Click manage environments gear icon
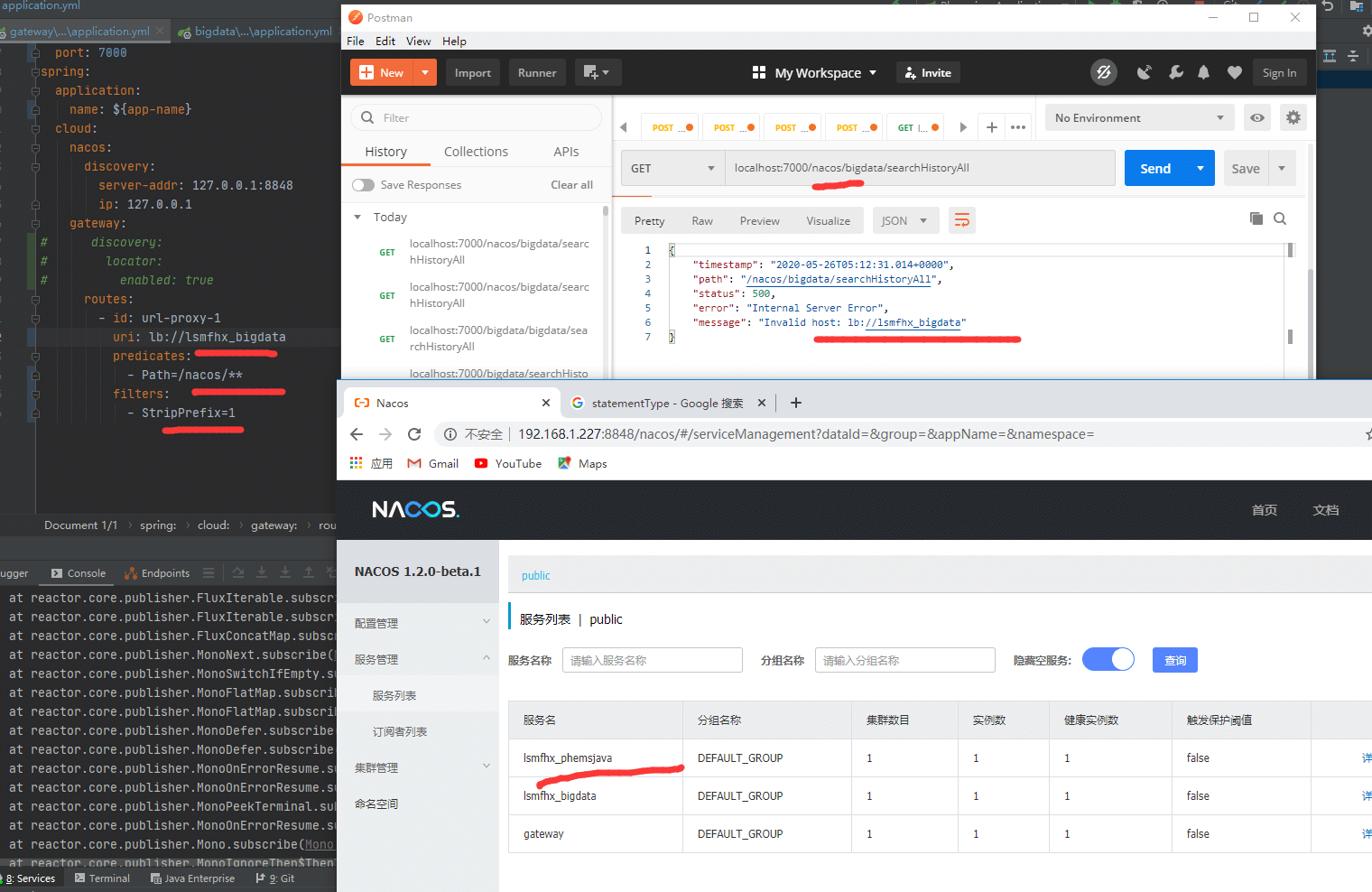 tap(1293, 118)
